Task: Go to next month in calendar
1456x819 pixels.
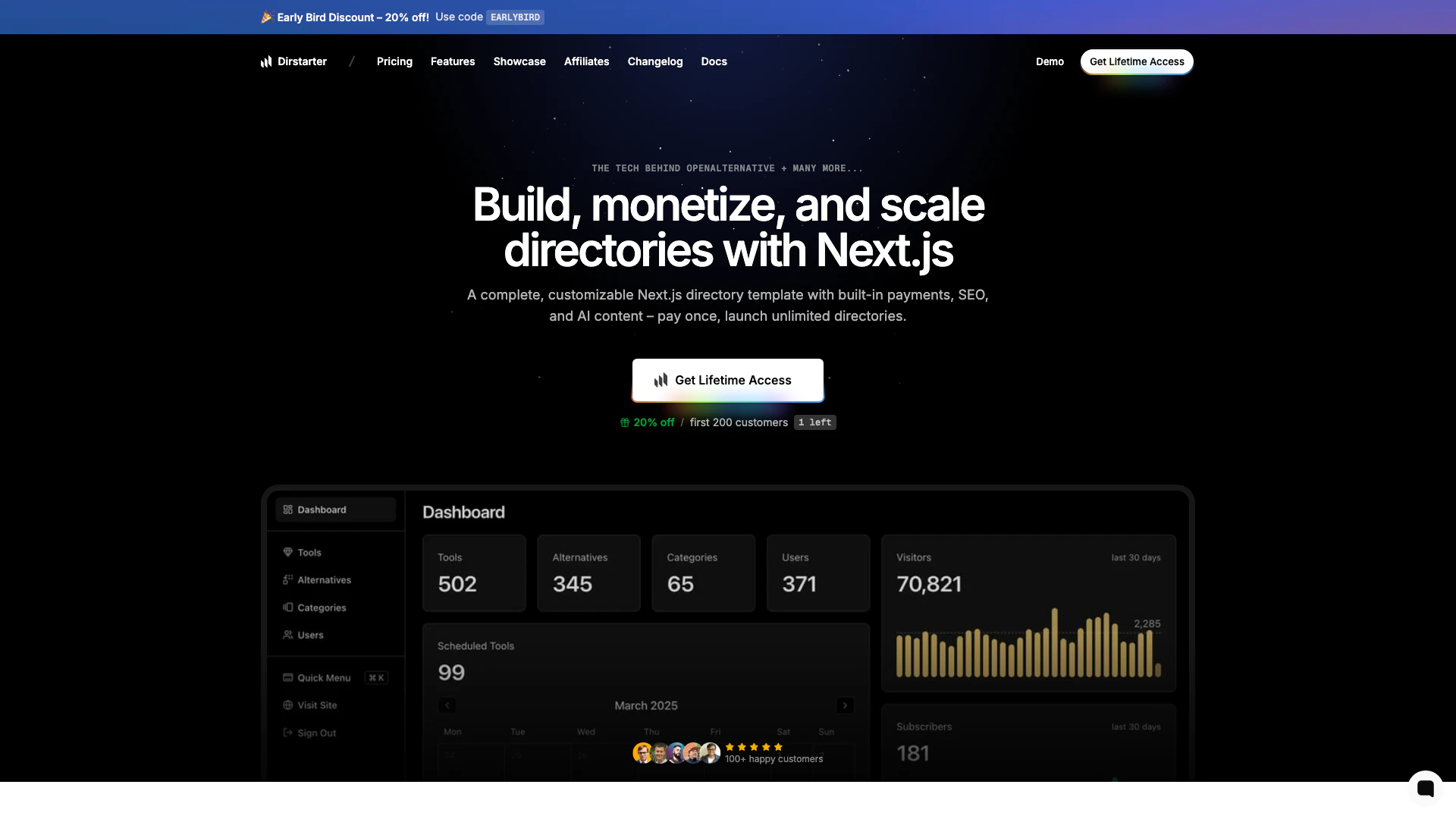Action: [845, 705]
